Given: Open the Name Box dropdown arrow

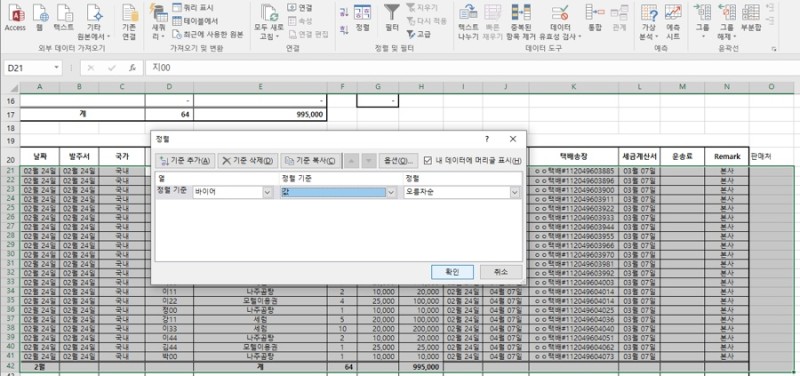Looking at the screenshot, I should click(x=57, y=68).
